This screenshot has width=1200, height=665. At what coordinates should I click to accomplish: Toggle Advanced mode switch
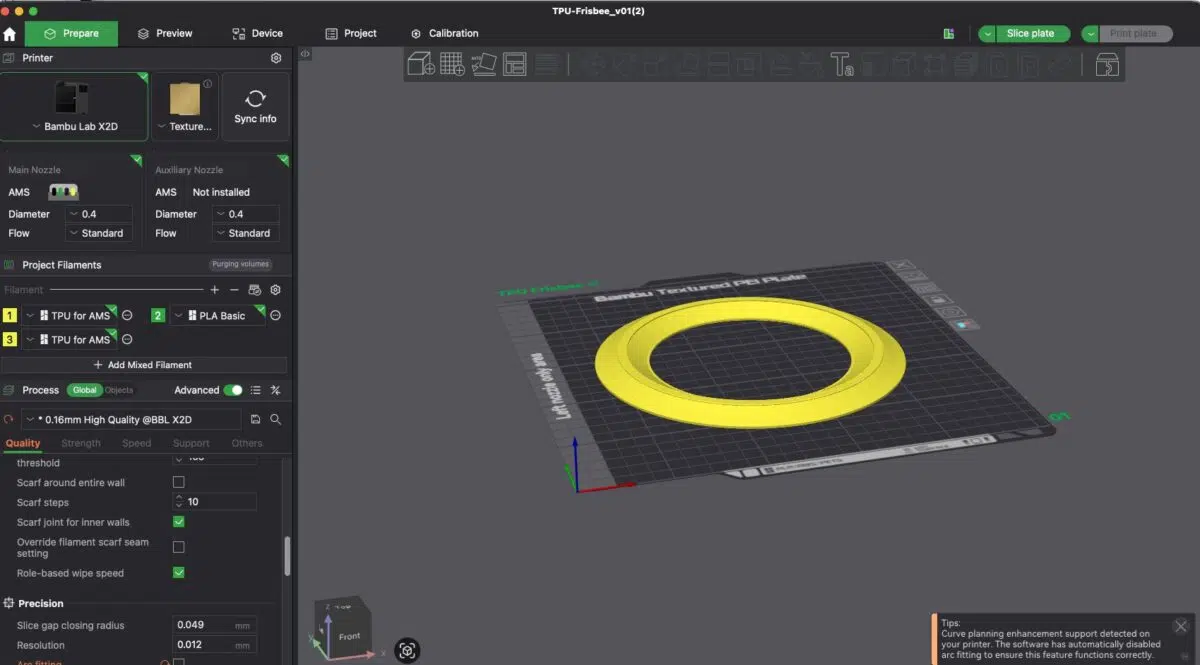point(233,390)
